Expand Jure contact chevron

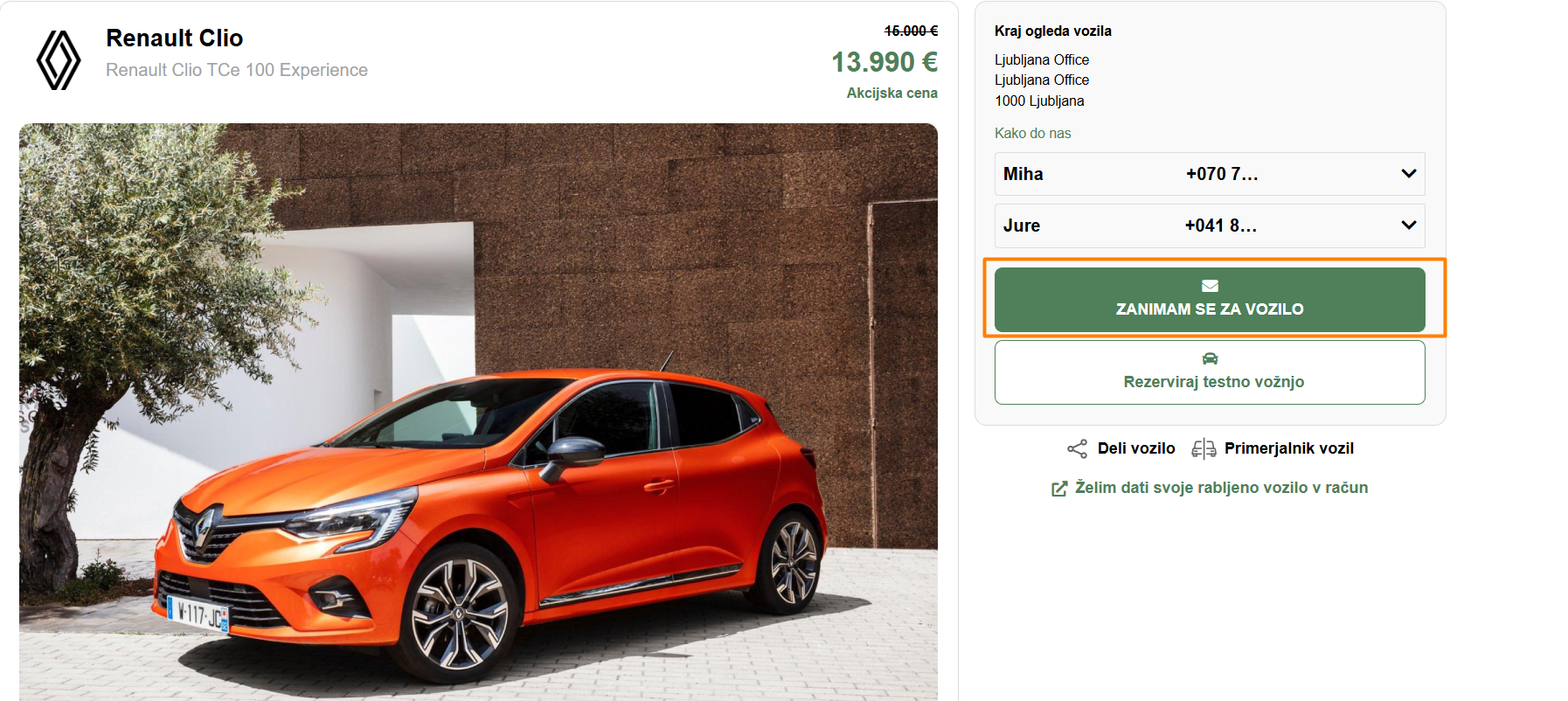pyautogui.click(x=1408, y=226)
